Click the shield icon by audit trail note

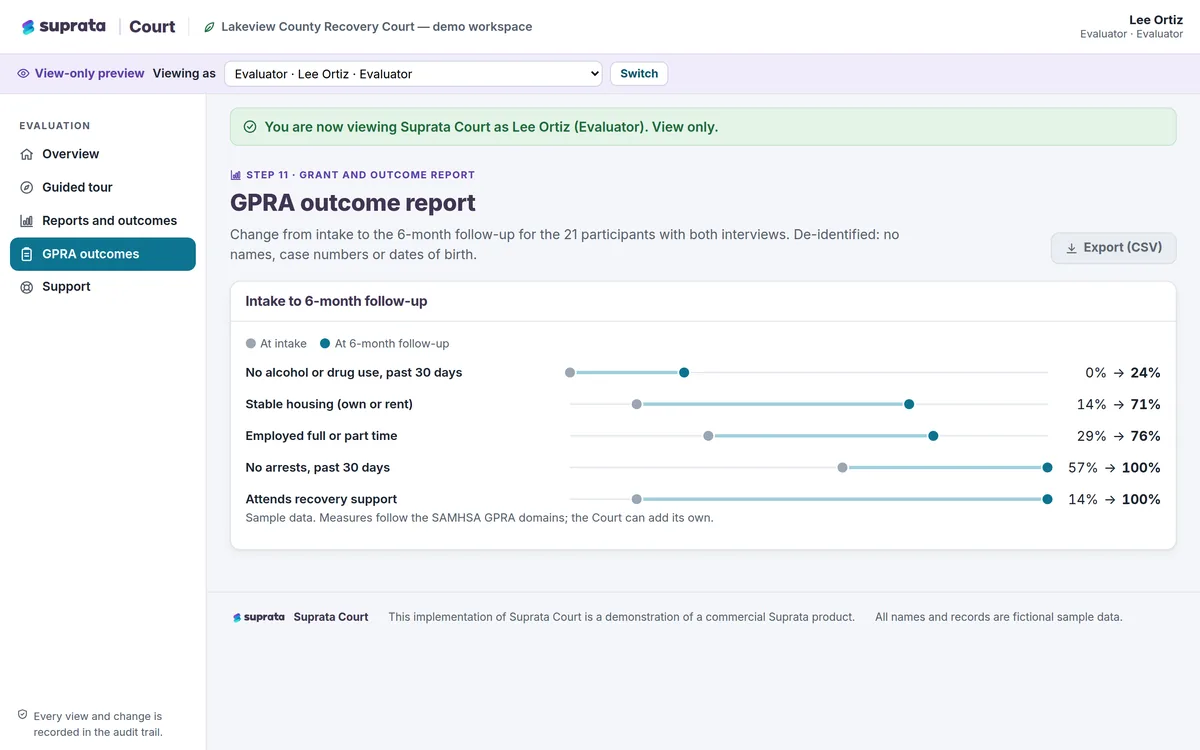click(22, 715)
